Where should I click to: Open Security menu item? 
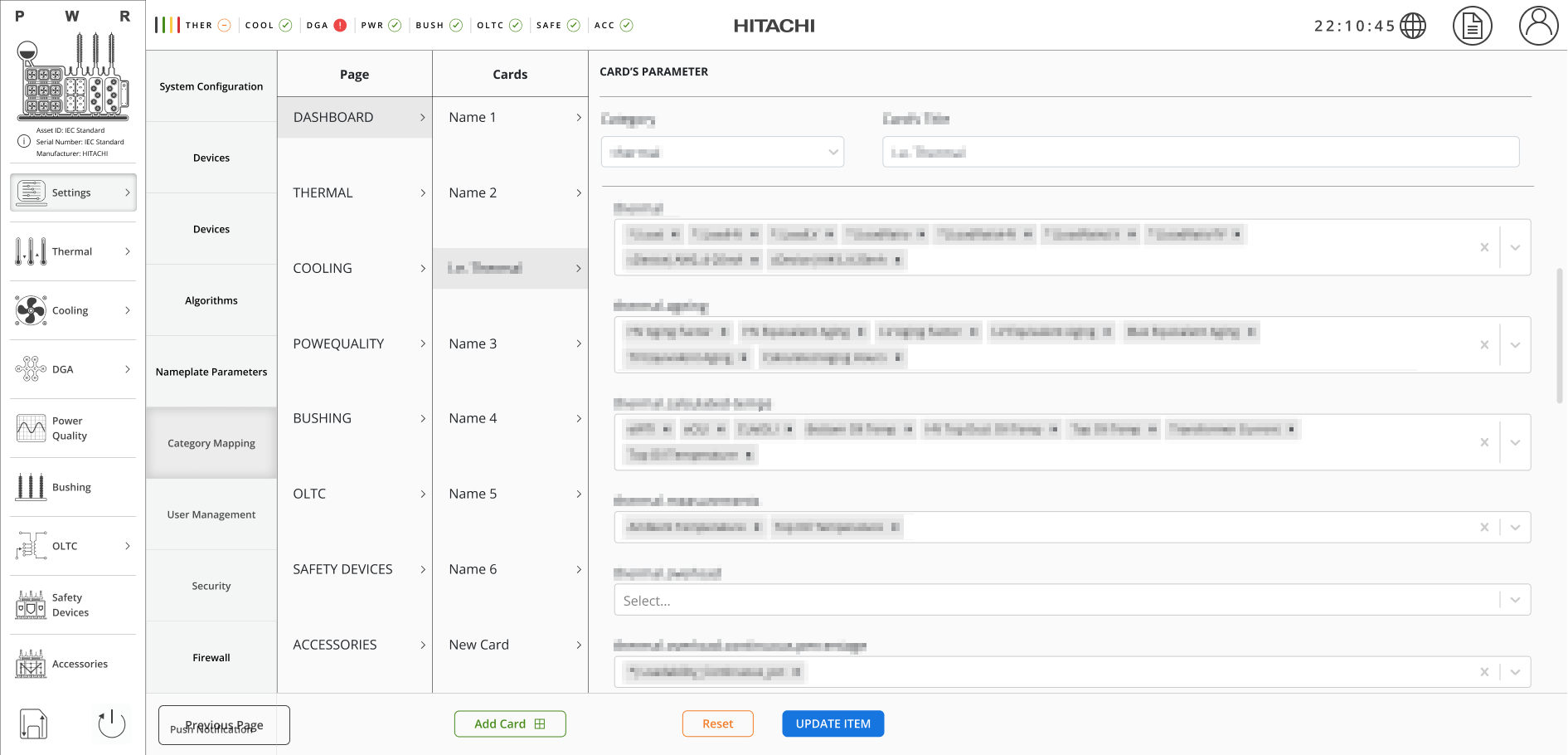pyautogui.click(x=211, y=586)
